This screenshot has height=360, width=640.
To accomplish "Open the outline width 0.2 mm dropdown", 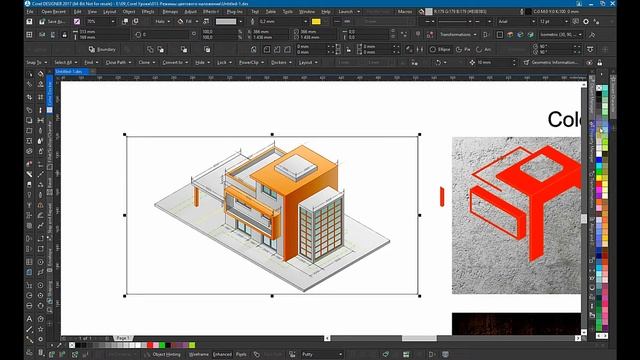I will click(x=305, y=21).
